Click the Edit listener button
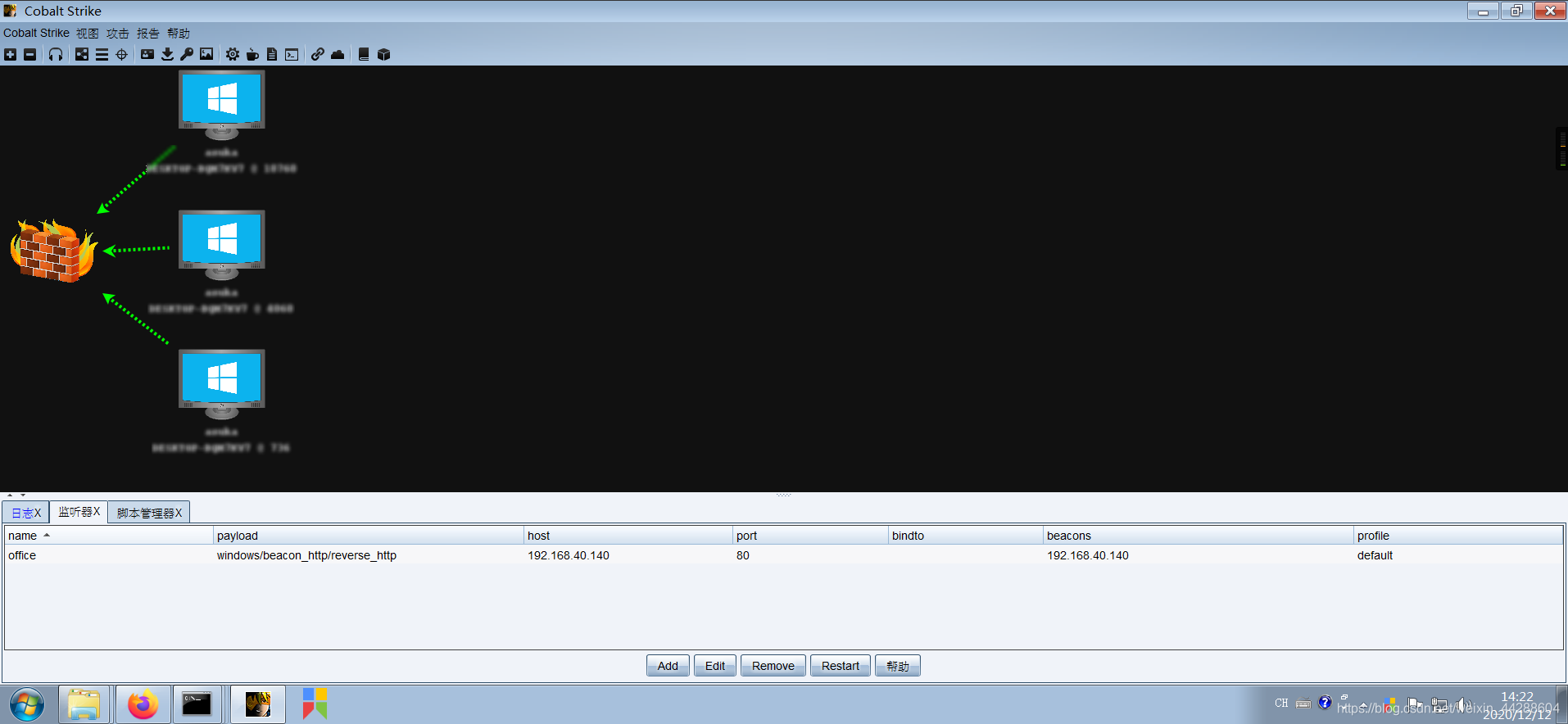The image size is (1568, 724). (715, 666)
